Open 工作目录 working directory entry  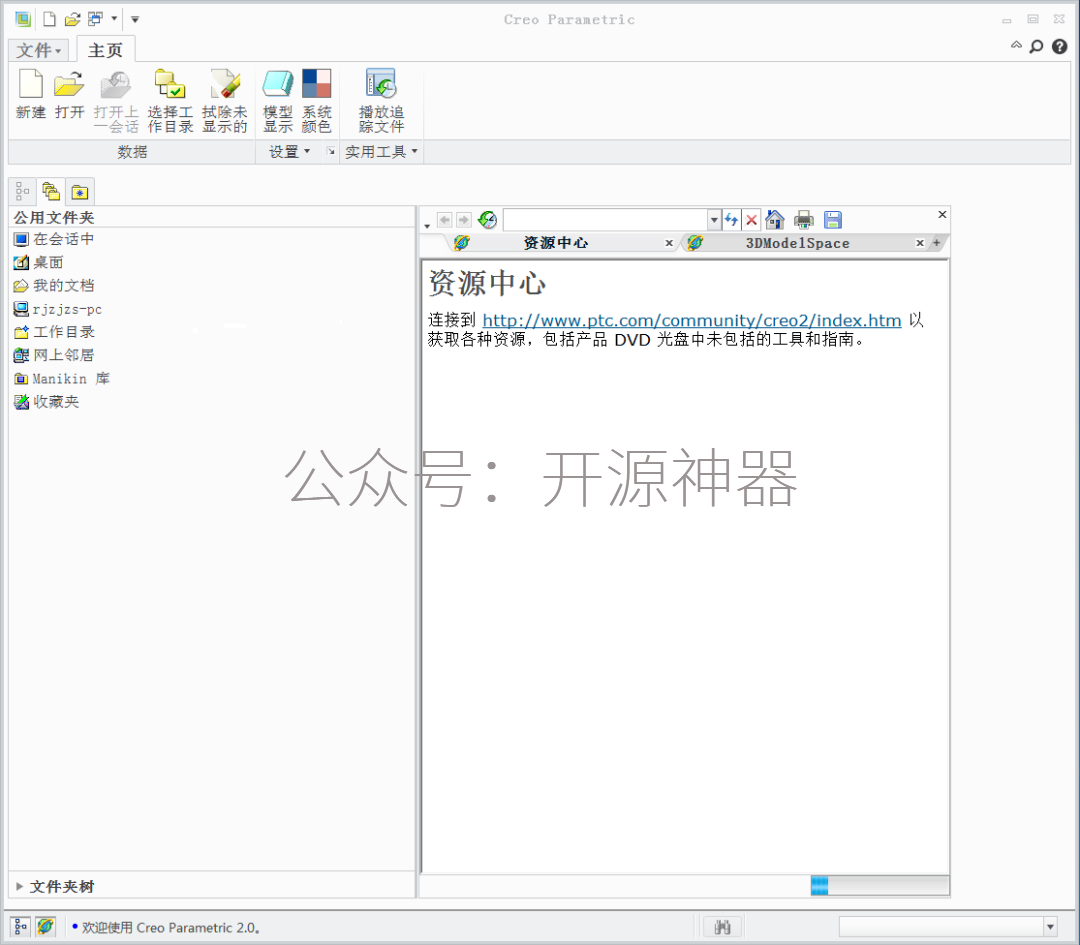pos(54,332)
